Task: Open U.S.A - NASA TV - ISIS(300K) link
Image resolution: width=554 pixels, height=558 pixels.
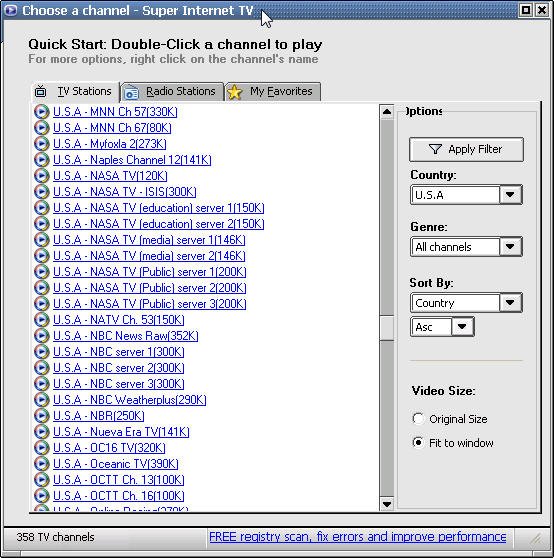Action: [125, 192]
